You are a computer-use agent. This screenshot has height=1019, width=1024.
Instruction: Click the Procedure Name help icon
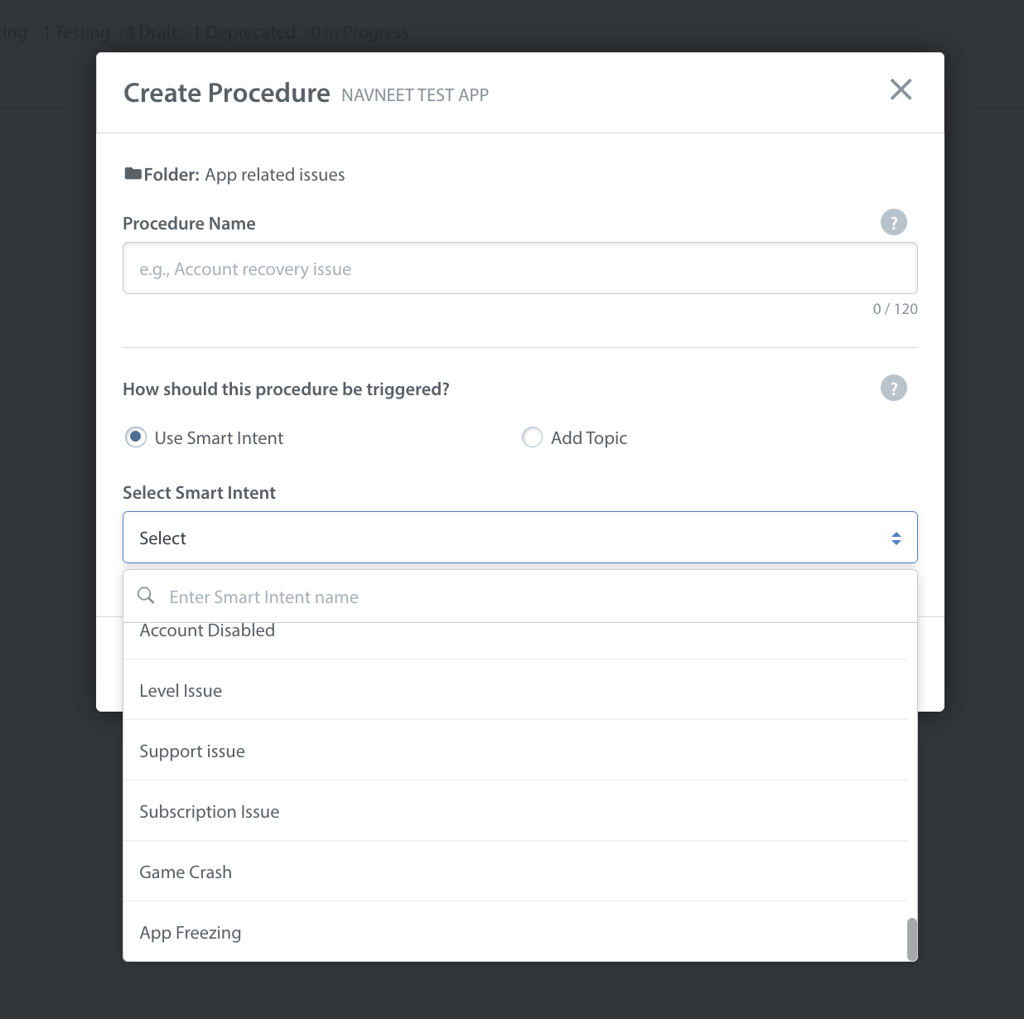(894, 223)
